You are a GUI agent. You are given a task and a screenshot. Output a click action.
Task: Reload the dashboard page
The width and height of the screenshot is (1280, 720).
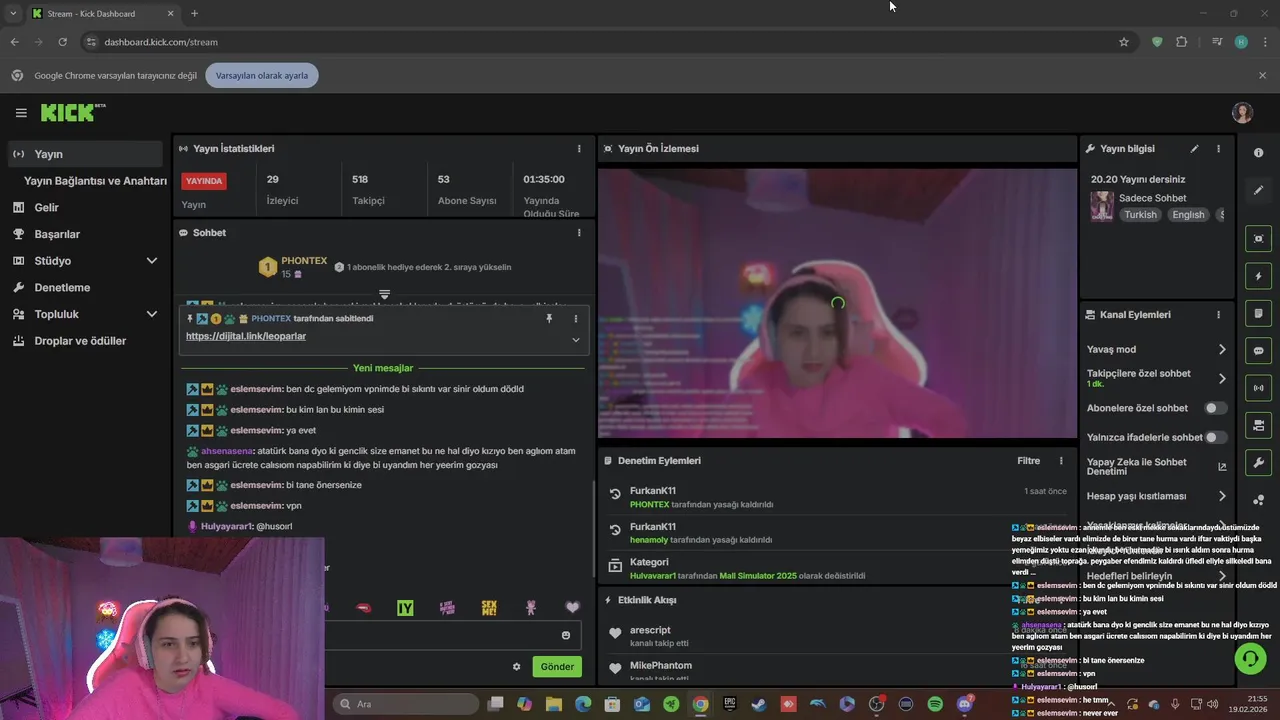pos(62,42)
